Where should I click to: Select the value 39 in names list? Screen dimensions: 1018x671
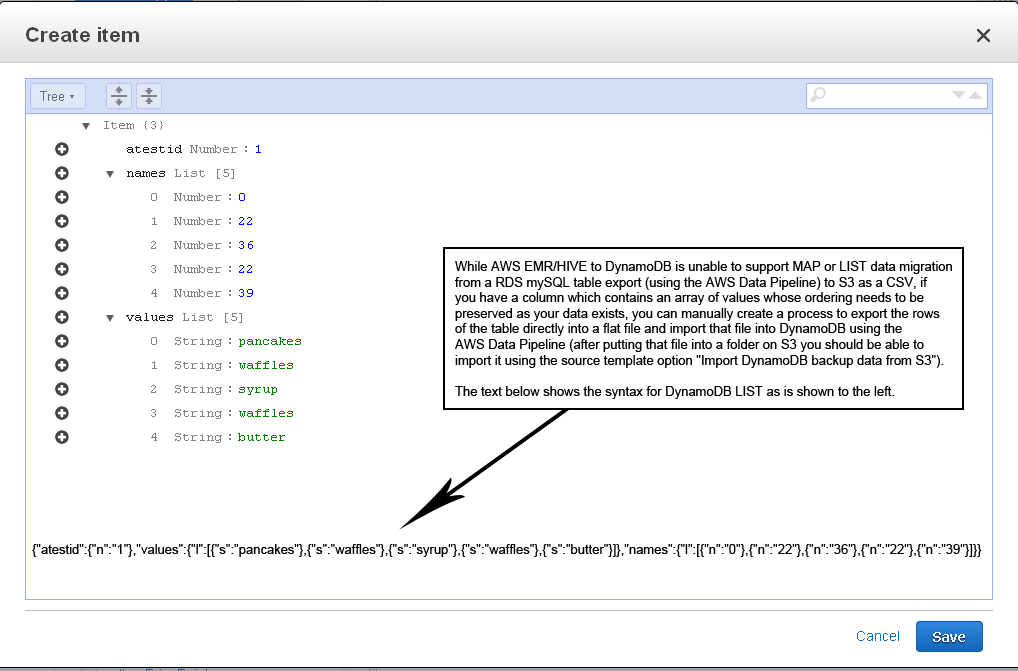click(x=245, y=293)
